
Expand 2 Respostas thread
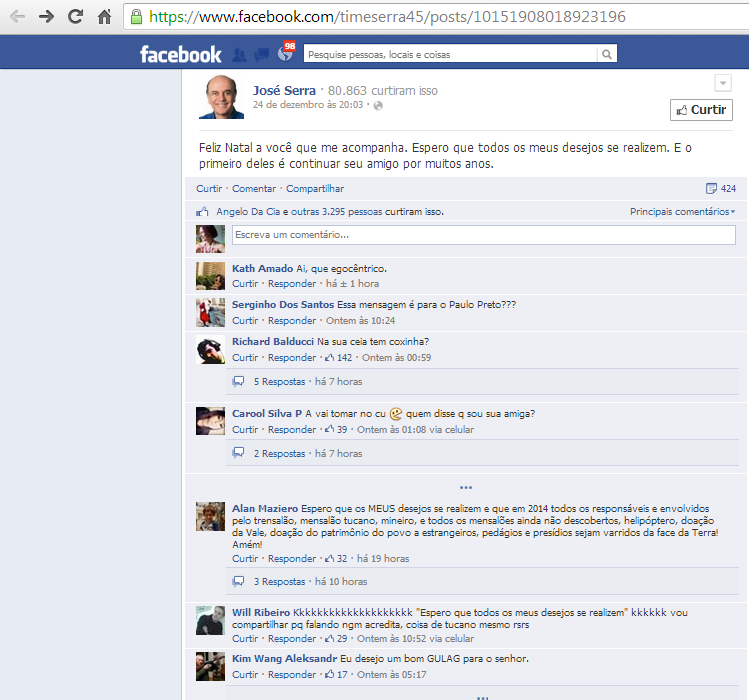279,453
